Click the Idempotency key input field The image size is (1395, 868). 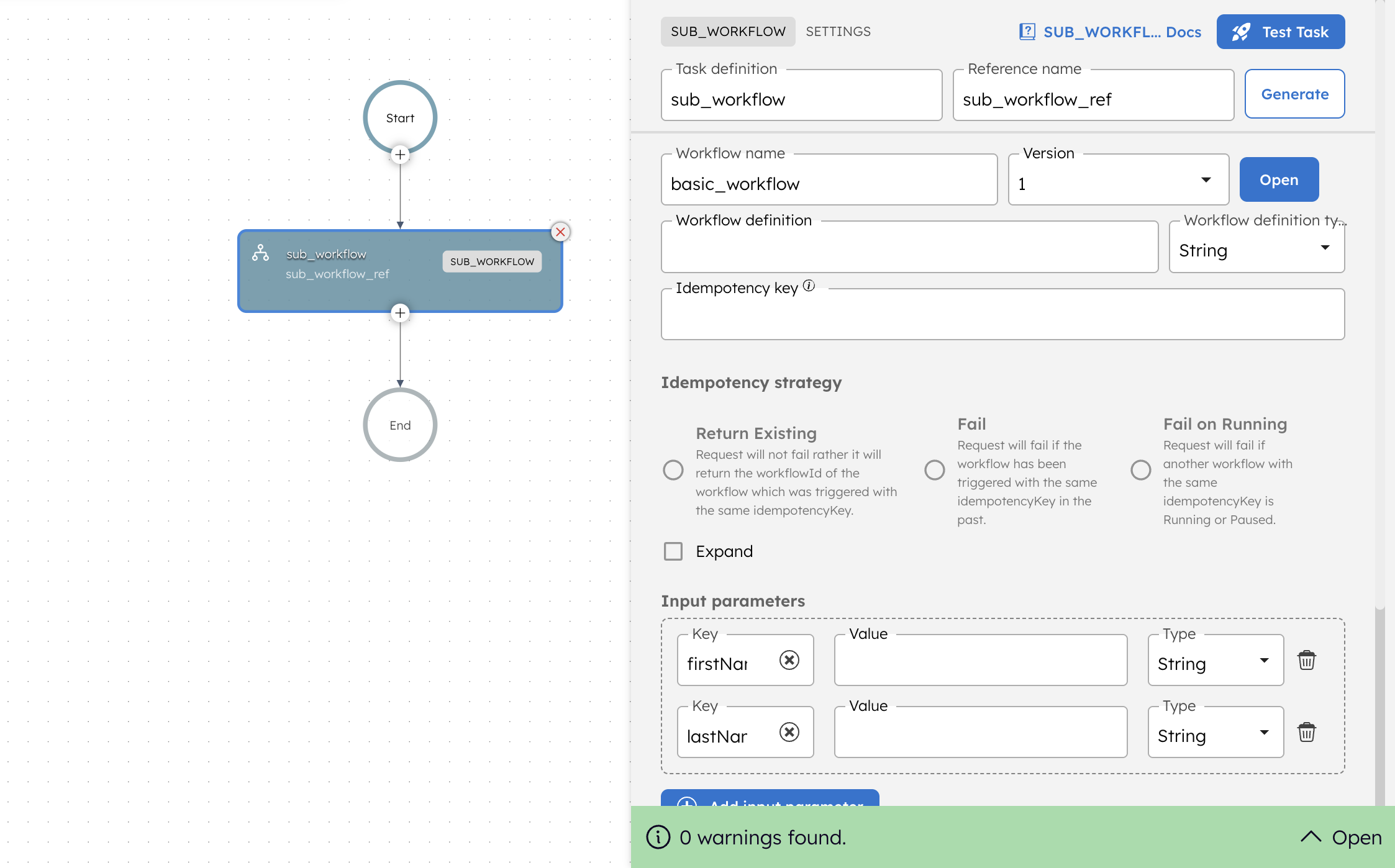pos(1002,315)
